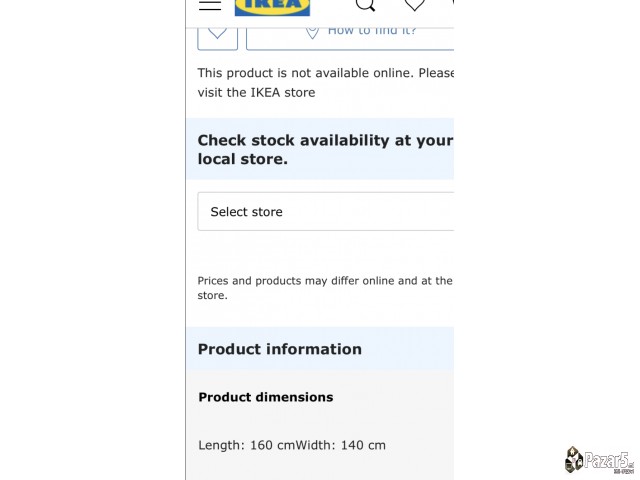This screenshot has height=480, width=640.
Task: Open search with the magnifier icon
Action: tap(365, 5)
